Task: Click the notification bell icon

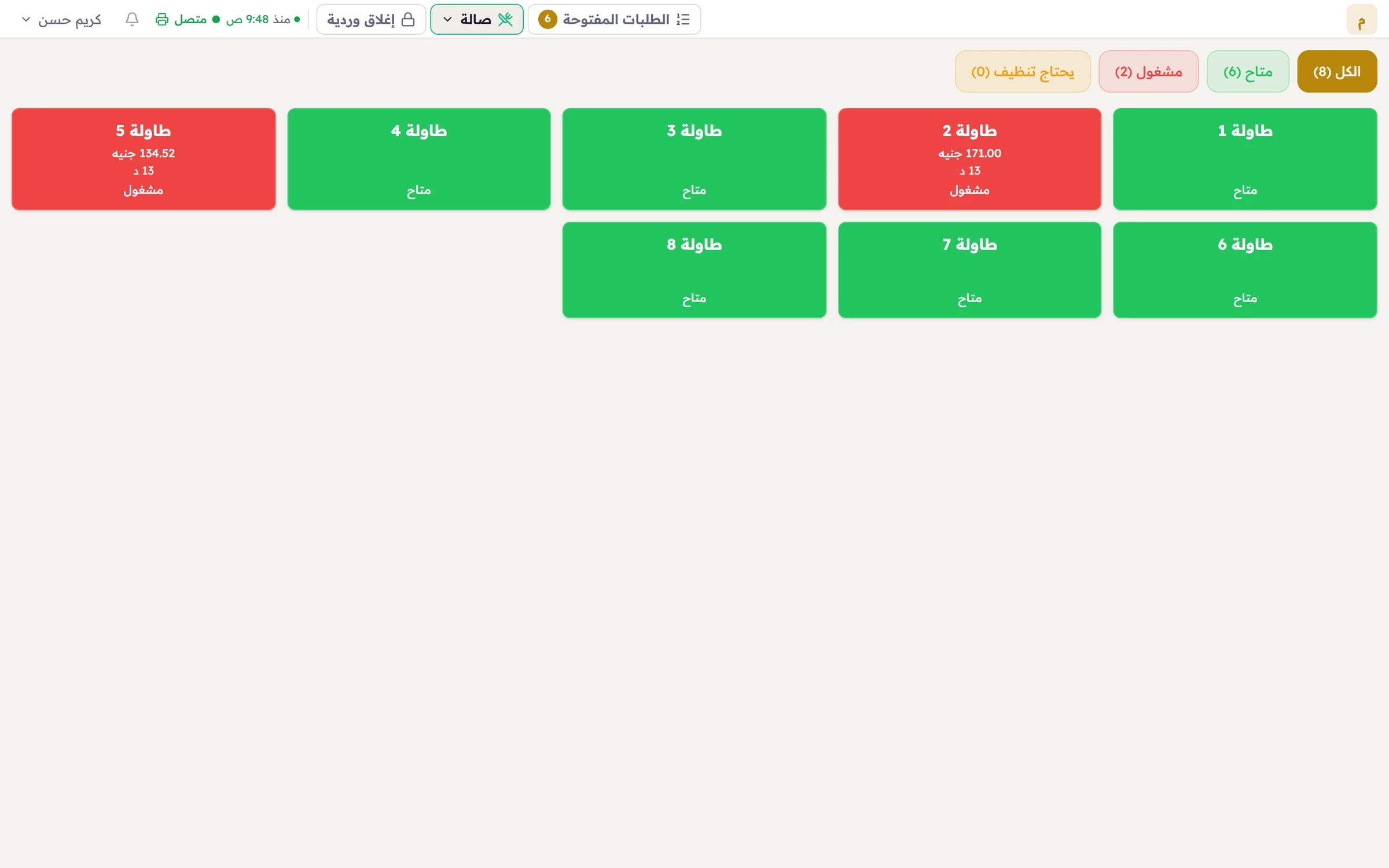Action: coord(132,19)
